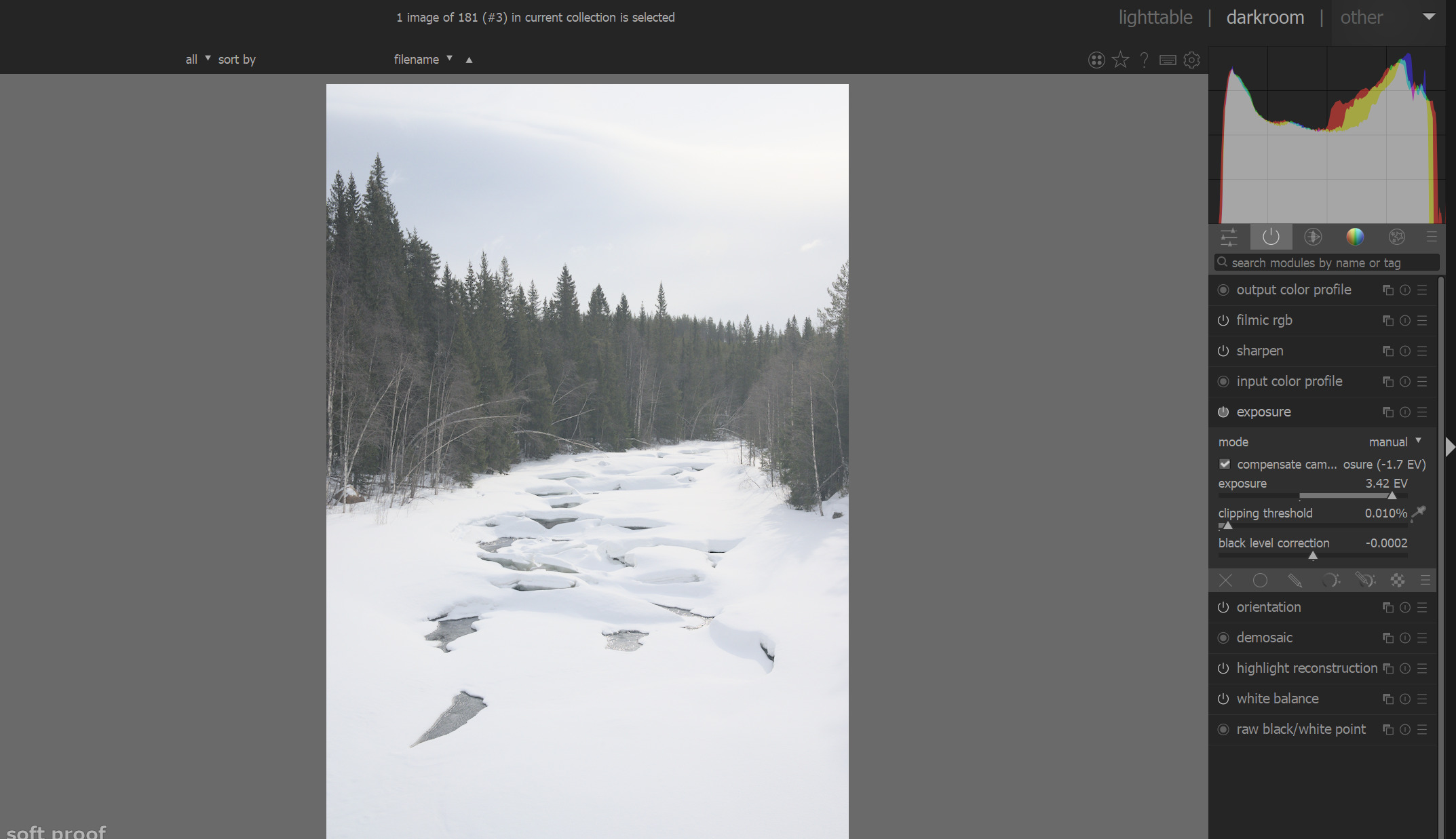Turn off white balance module

1223,699
